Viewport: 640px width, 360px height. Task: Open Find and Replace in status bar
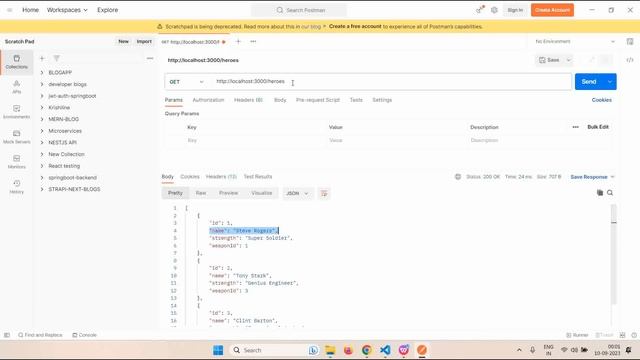[40, 335]
